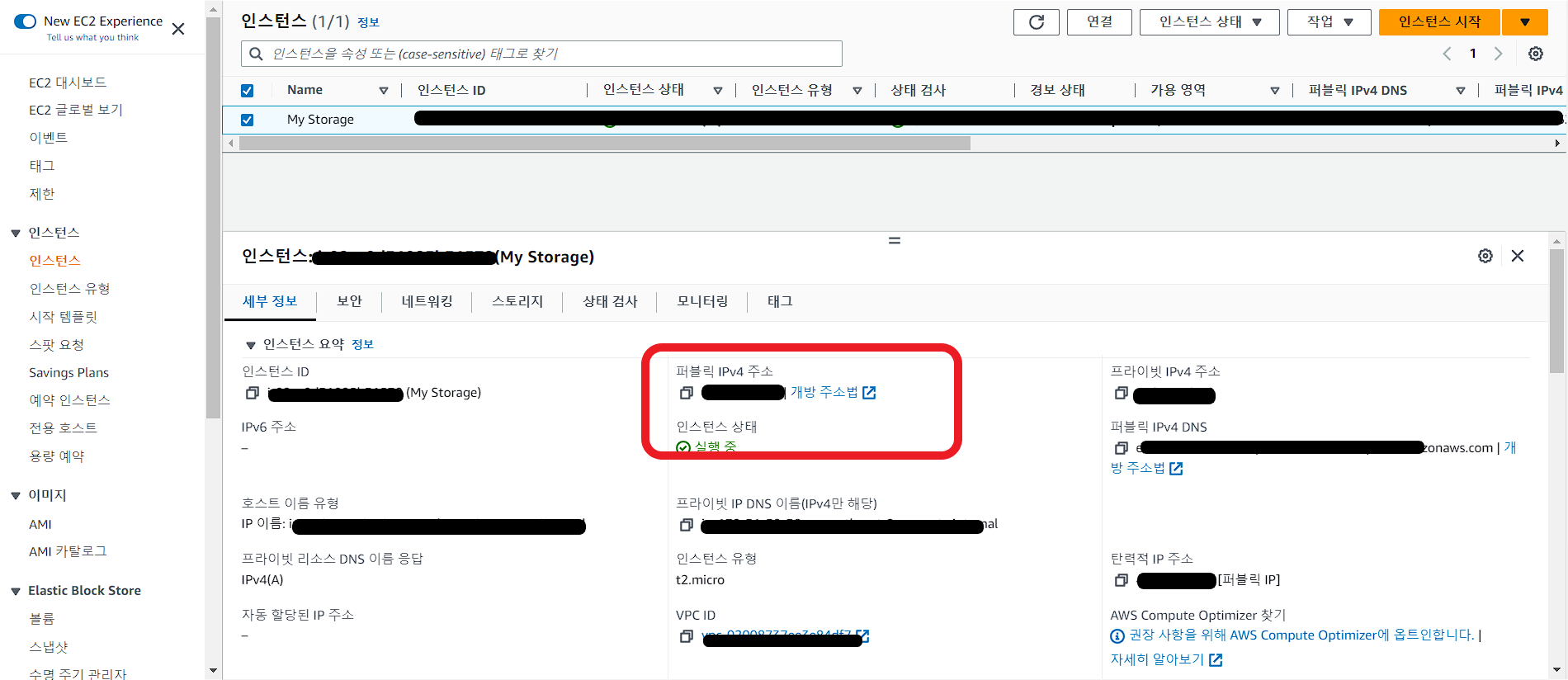Image resolution: width=1568 pixels, height=680 pixels.
Task: Switch to the 모니터링 tab
Action: (x=702, y=302)
